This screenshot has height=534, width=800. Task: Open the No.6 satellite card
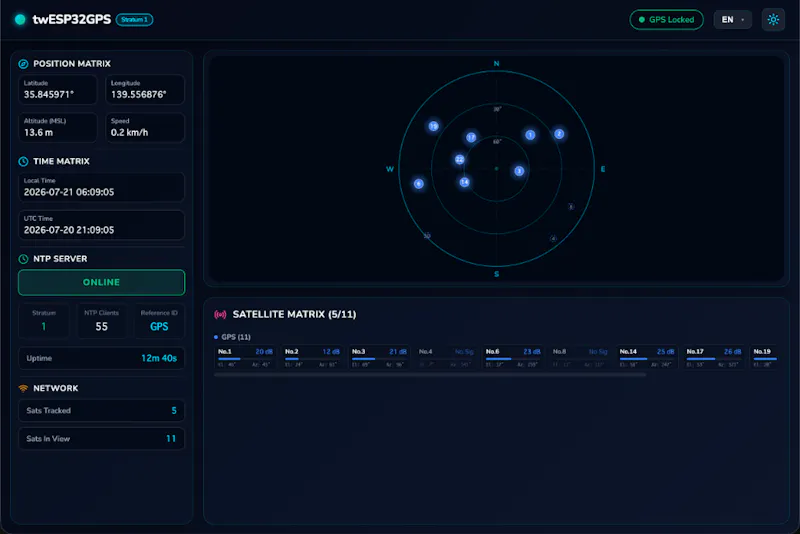coord(513,358)
